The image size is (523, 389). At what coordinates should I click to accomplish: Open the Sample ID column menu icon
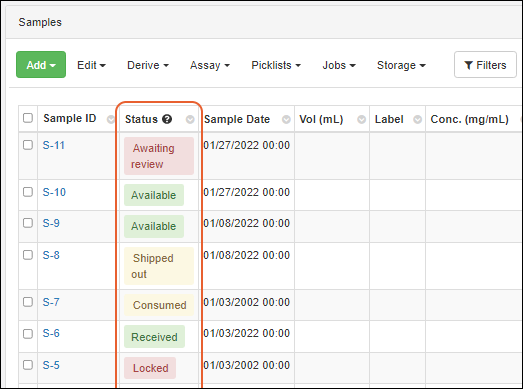pyautogui.click(x=110, y=119)
